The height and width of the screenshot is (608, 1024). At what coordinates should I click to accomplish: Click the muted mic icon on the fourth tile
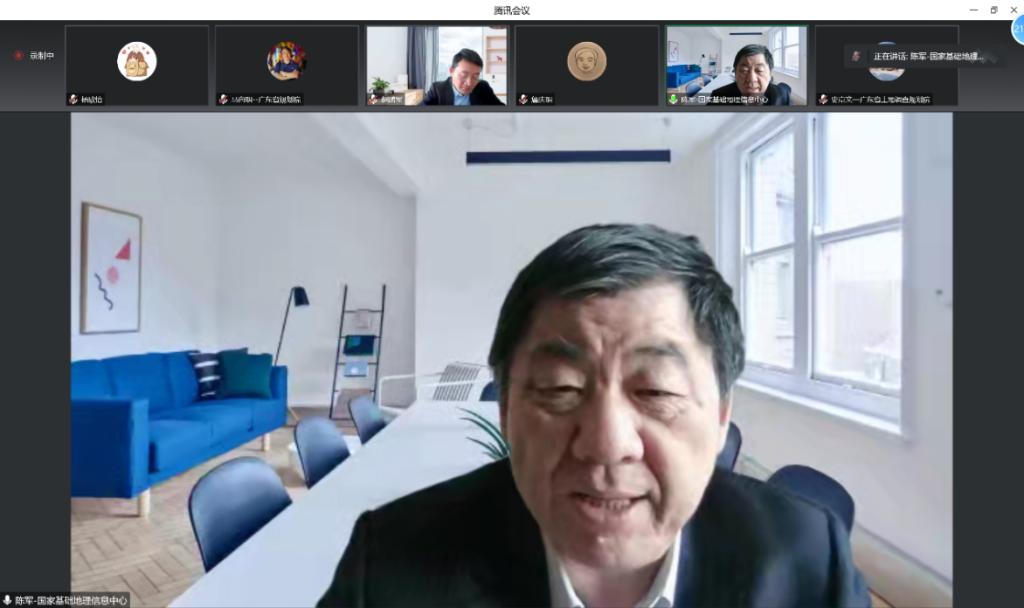(x=523, y=99)
